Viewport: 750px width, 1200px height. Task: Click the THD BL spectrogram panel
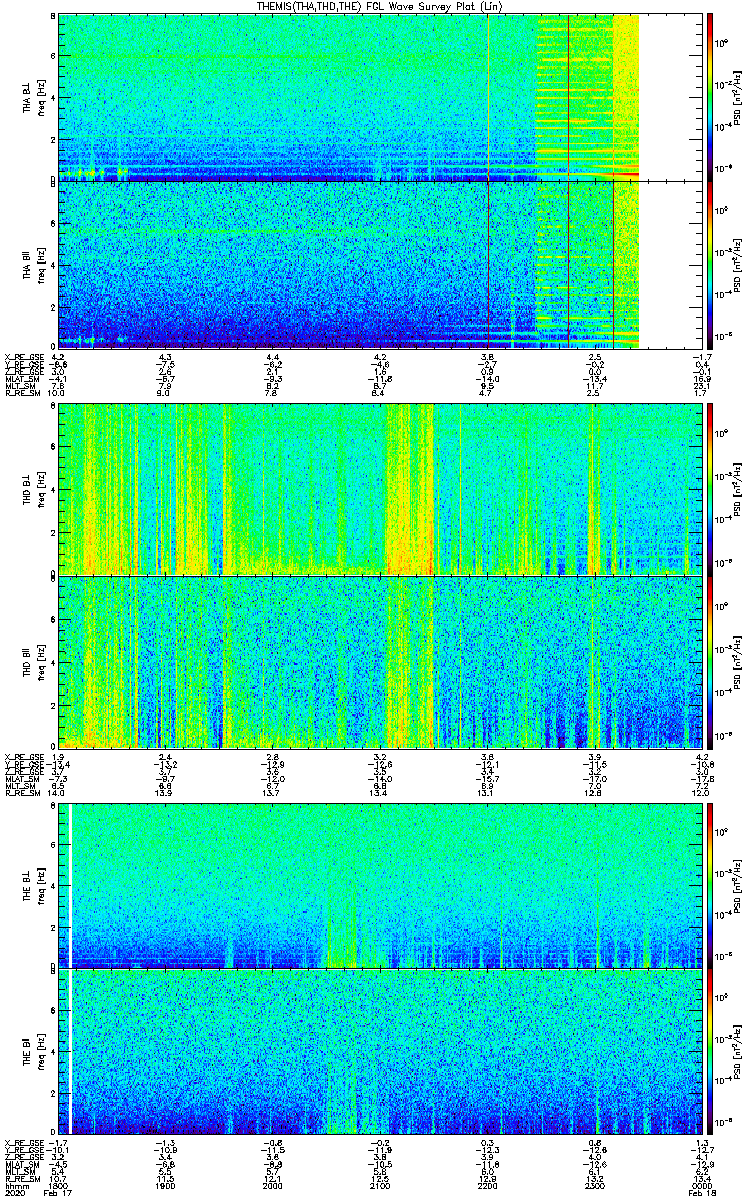[378, 489]
